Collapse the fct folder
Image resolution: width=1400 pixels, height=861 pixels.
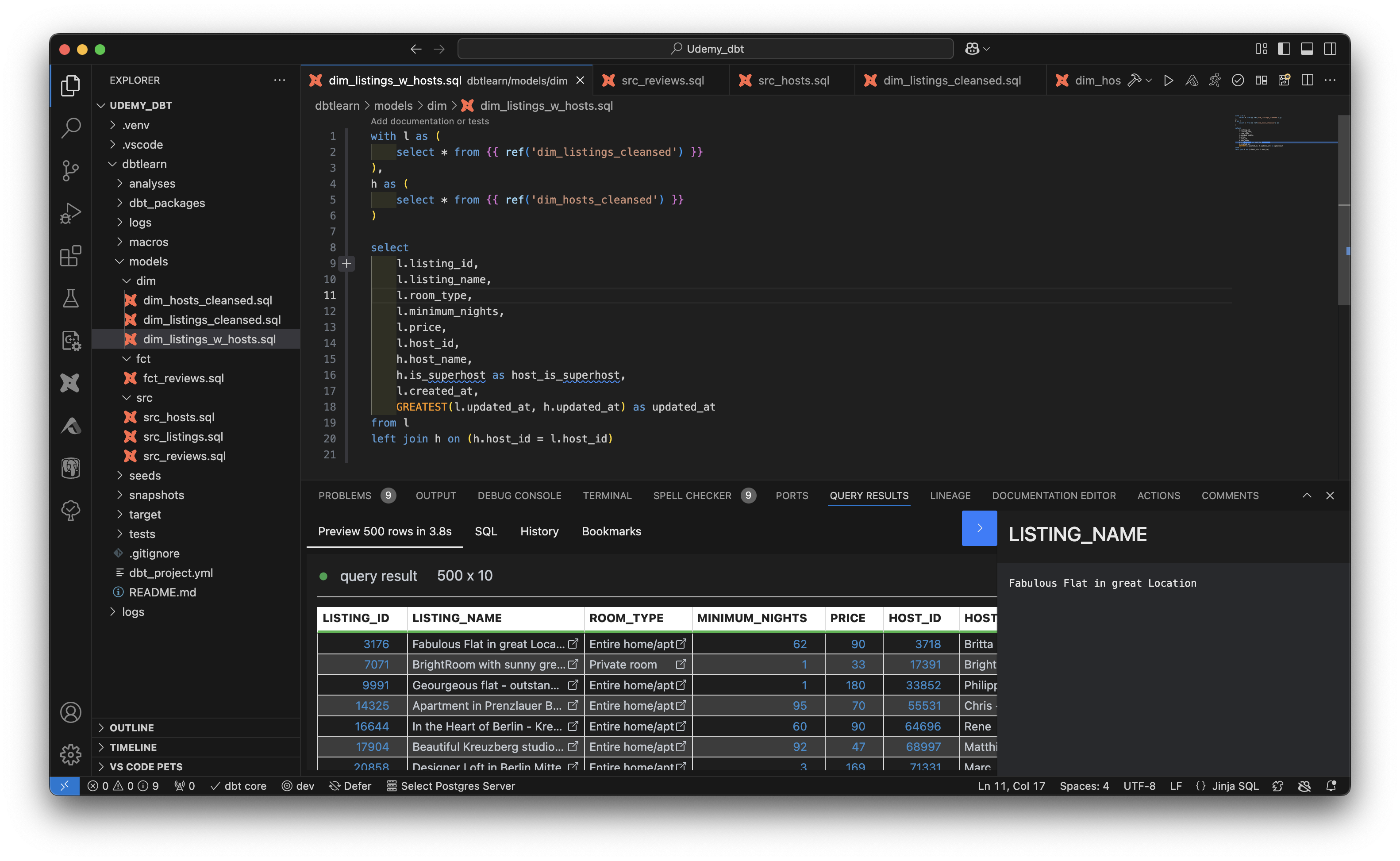(142, 359)
